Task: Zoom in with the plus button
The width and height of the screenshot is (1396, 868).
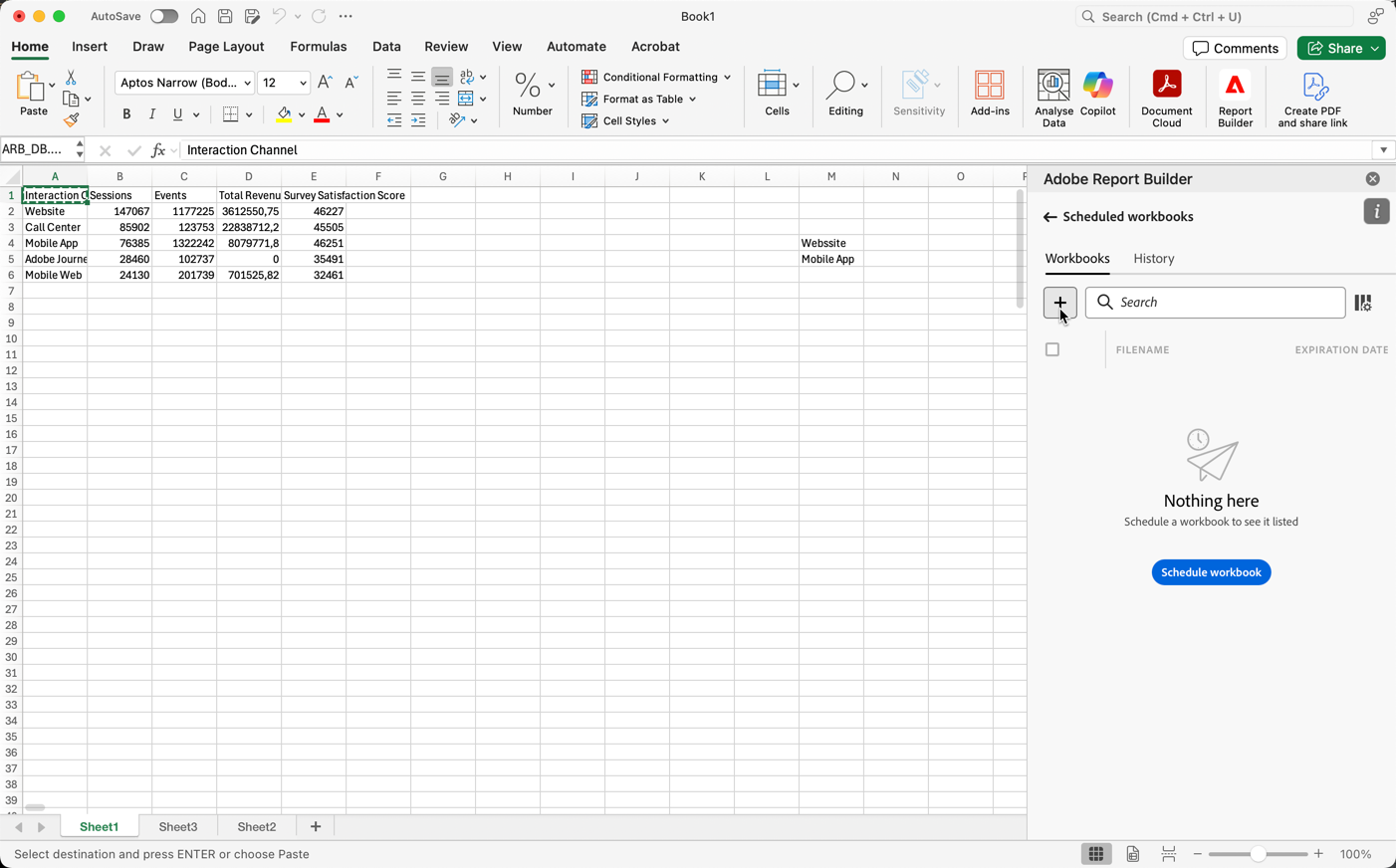Action: click(x=1318, y=854)
